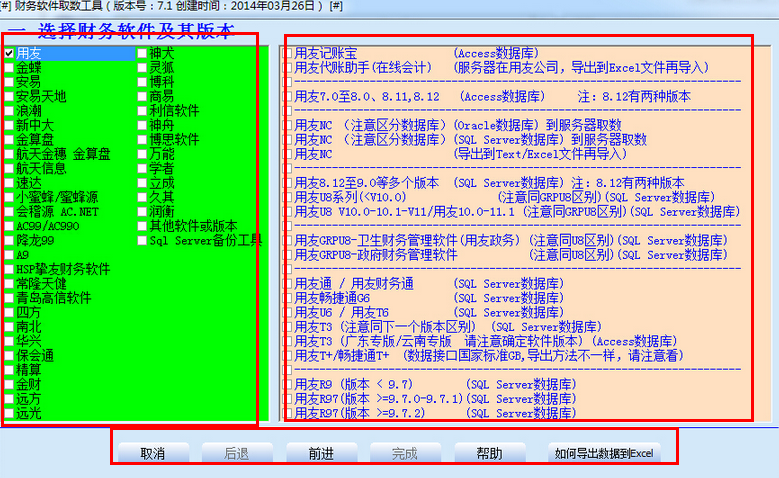The width and height of the screenshot is (779, 478).
Task: Tick the A9 checkbox
Action: tap(9, 255)
